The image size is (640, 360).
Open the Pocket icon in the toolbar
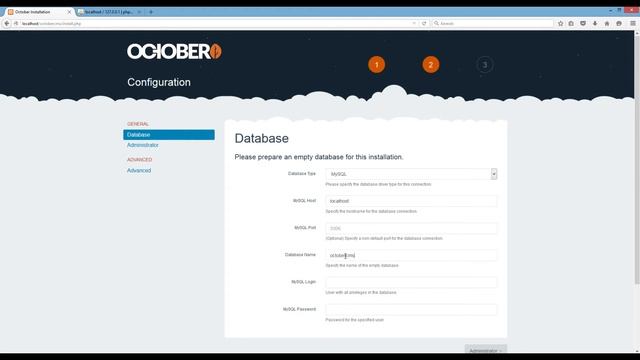click(583, 24)
